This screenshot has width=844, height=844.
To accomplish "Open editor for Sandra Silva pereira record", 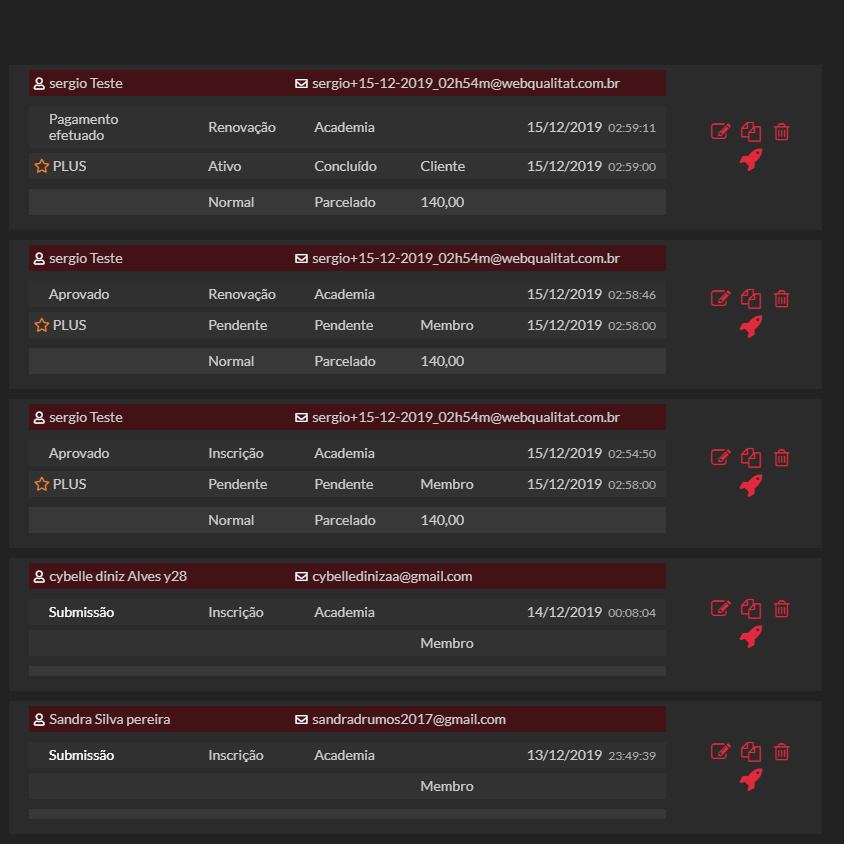I will pos(720,751).
